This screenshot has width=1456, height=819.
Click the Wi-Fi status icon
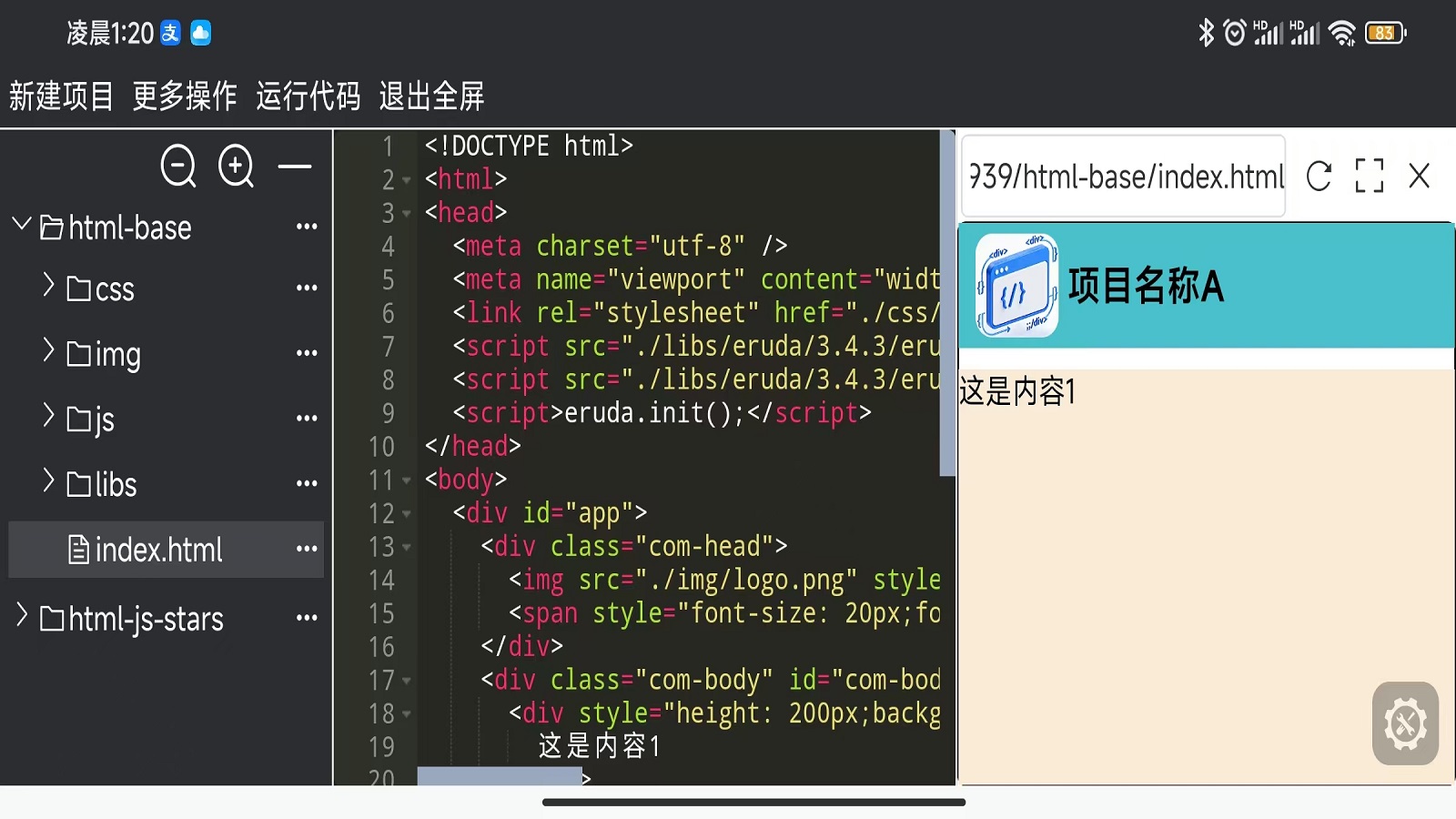[x=1342, y=33]
